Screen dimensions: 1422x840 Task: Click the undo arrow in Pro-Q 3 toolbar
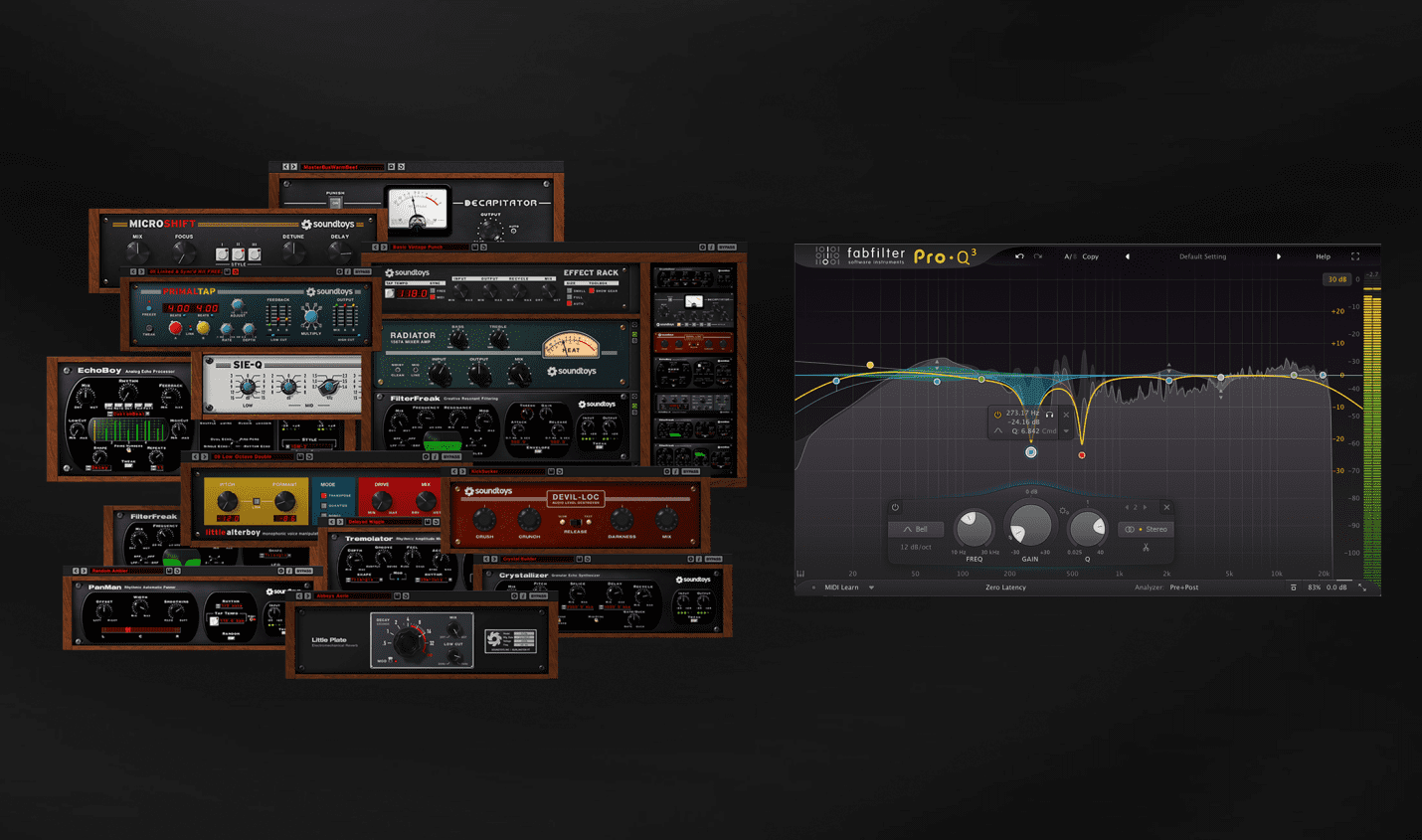1018,256
